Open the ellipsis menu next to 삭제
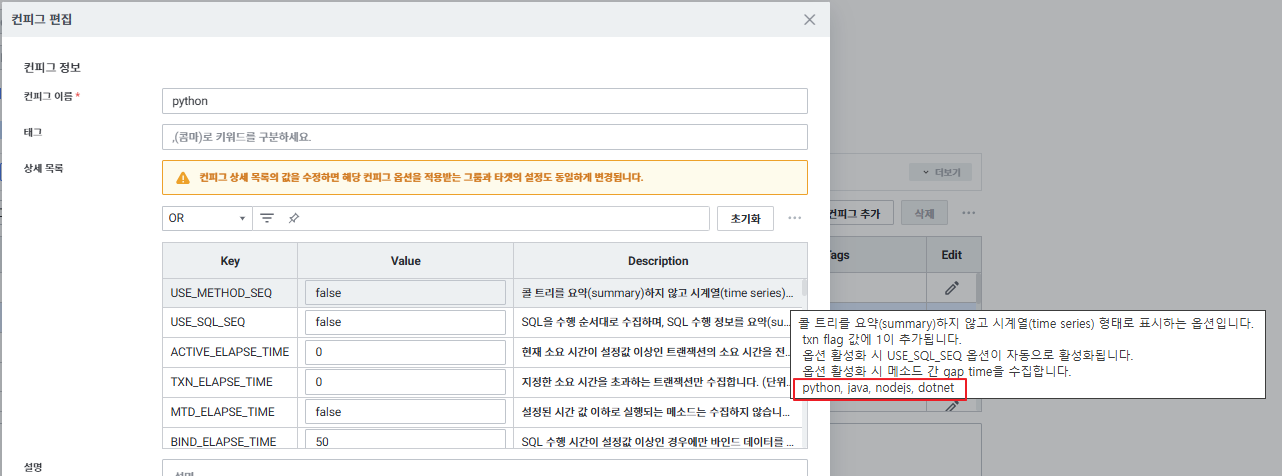The image size is (1282, 476). [968, 213]
